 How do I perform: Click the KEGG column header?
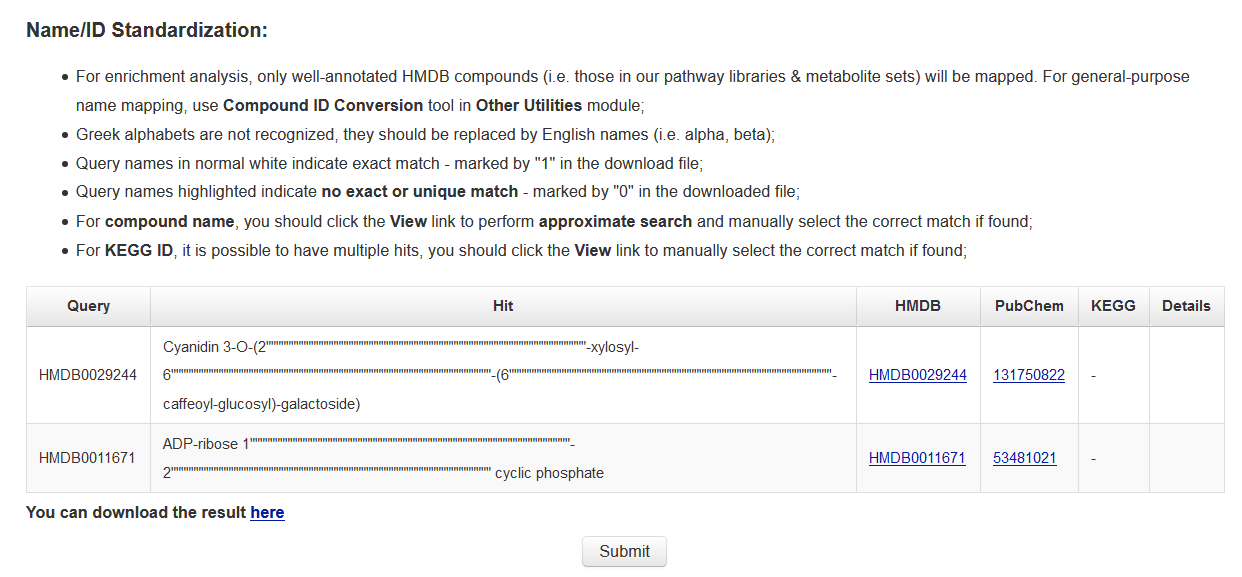tap(1113, 306)
